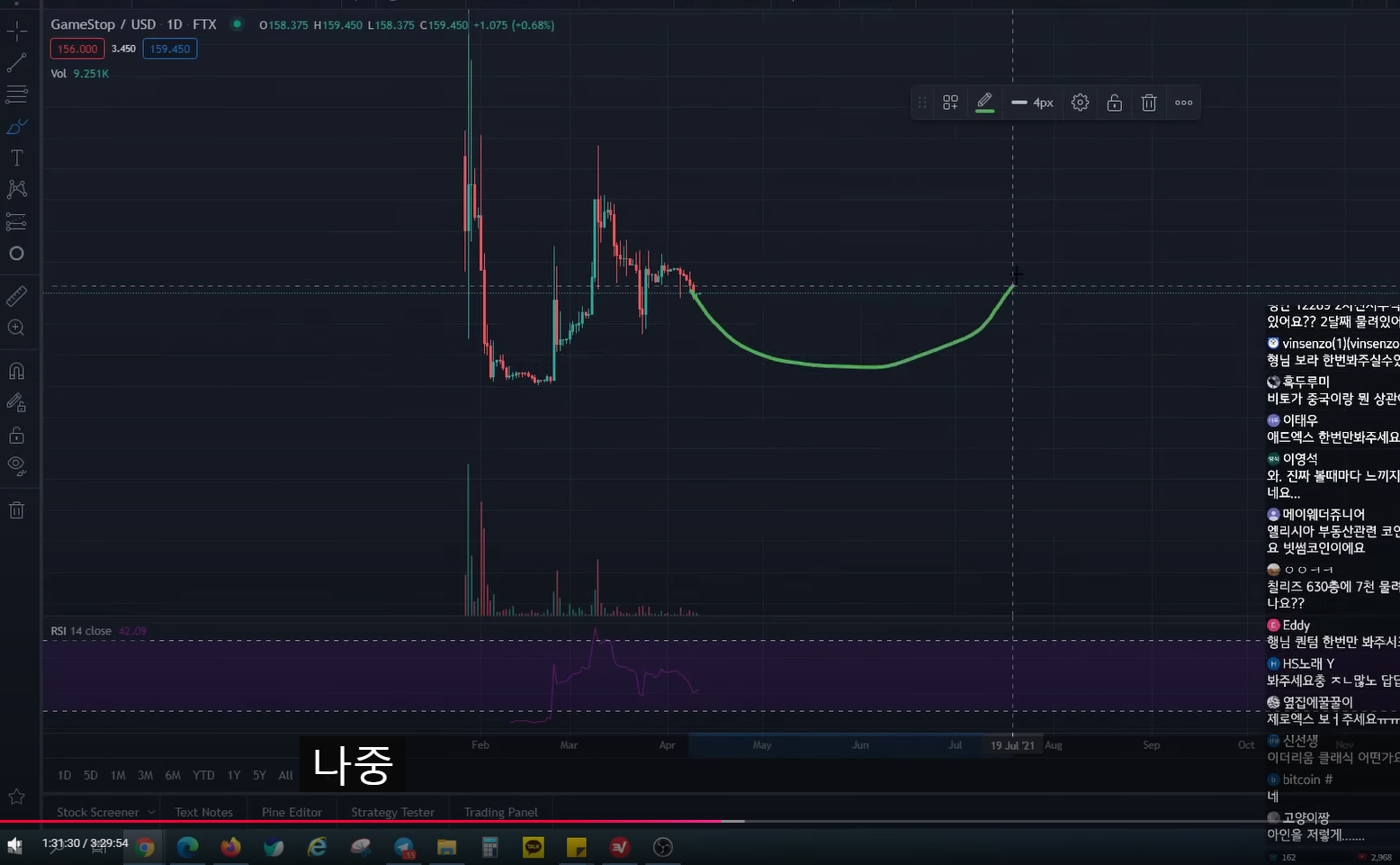Set chart range to 1D

point(64,775)
